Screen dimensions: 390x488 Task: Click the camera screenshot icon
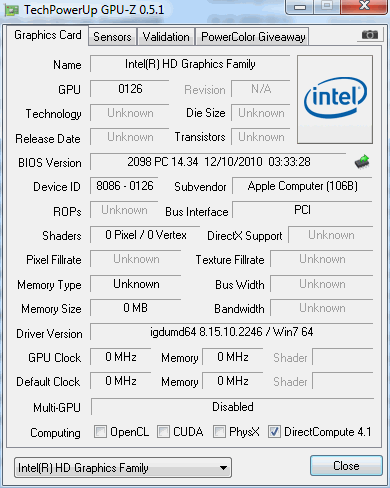(370, 34)
